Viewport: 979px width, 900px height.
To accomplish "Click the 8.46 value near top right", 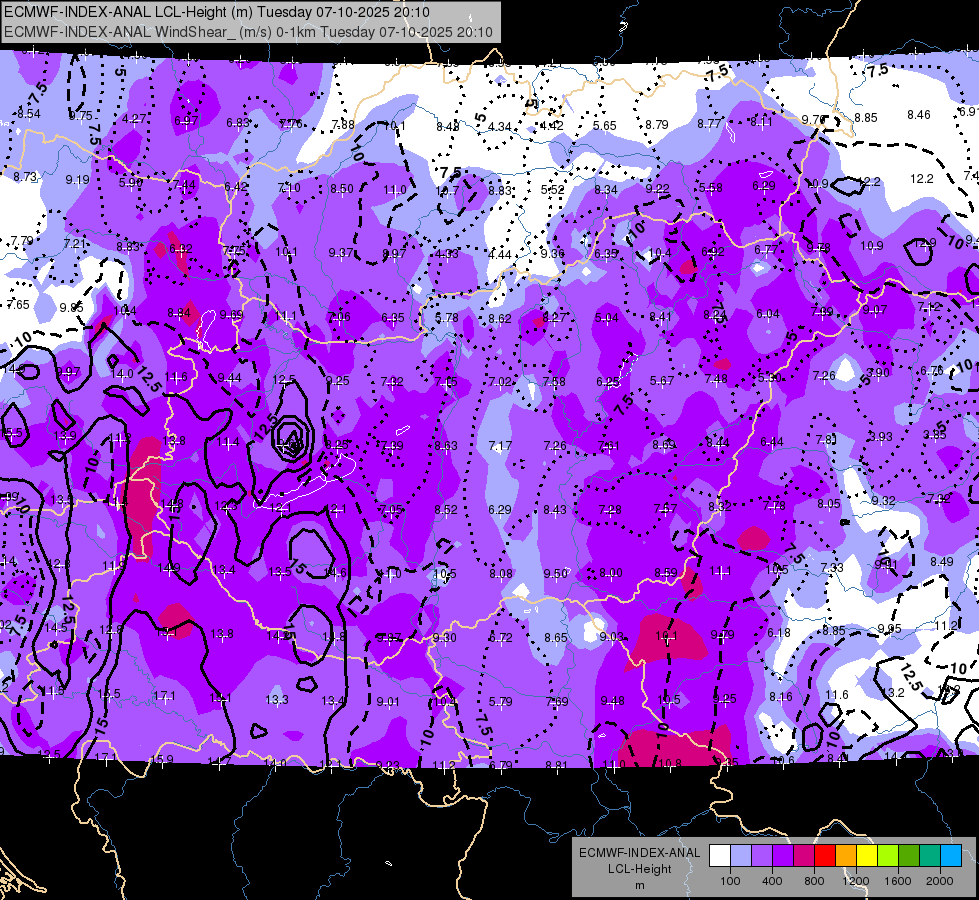I will [918, 114].
